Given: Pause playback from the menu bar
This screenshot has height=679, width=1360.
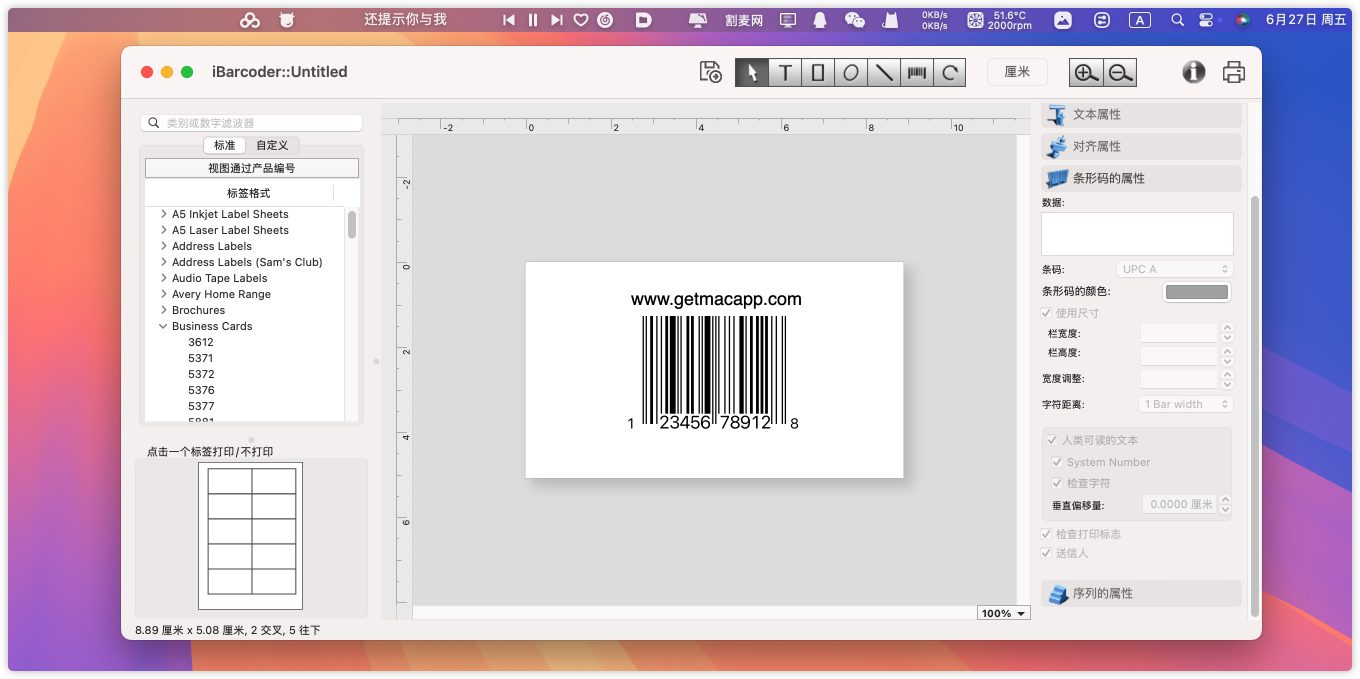Looking at the screenshot, I should [x=533, y=19].
